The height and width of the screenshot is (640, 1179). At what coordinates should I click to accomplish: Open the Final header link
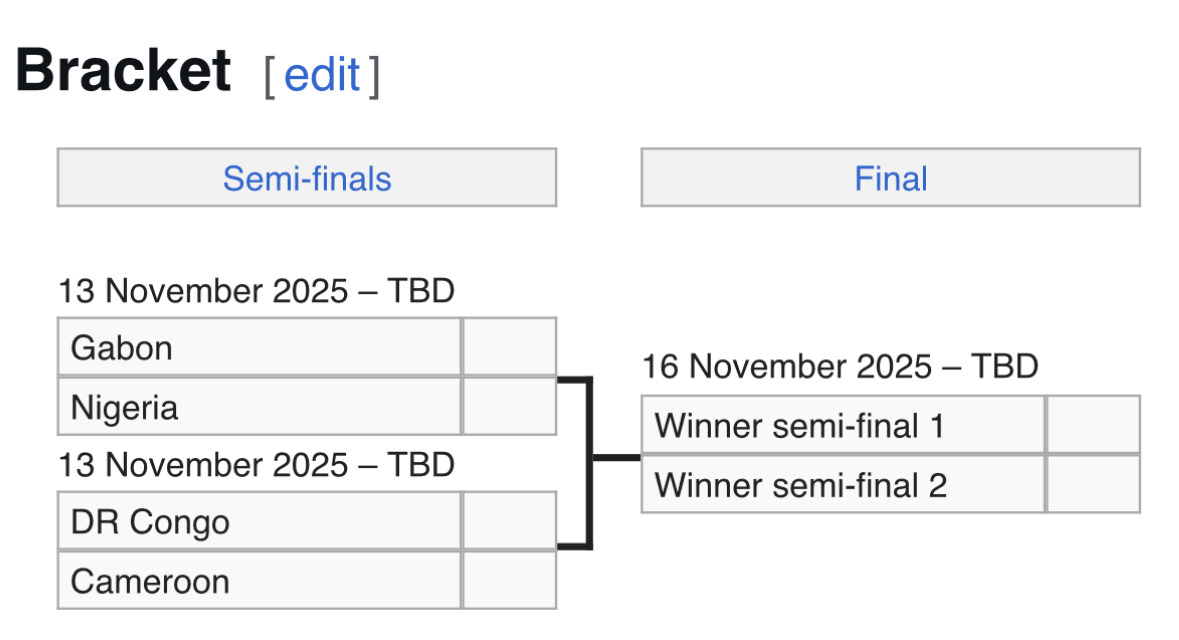890,179
